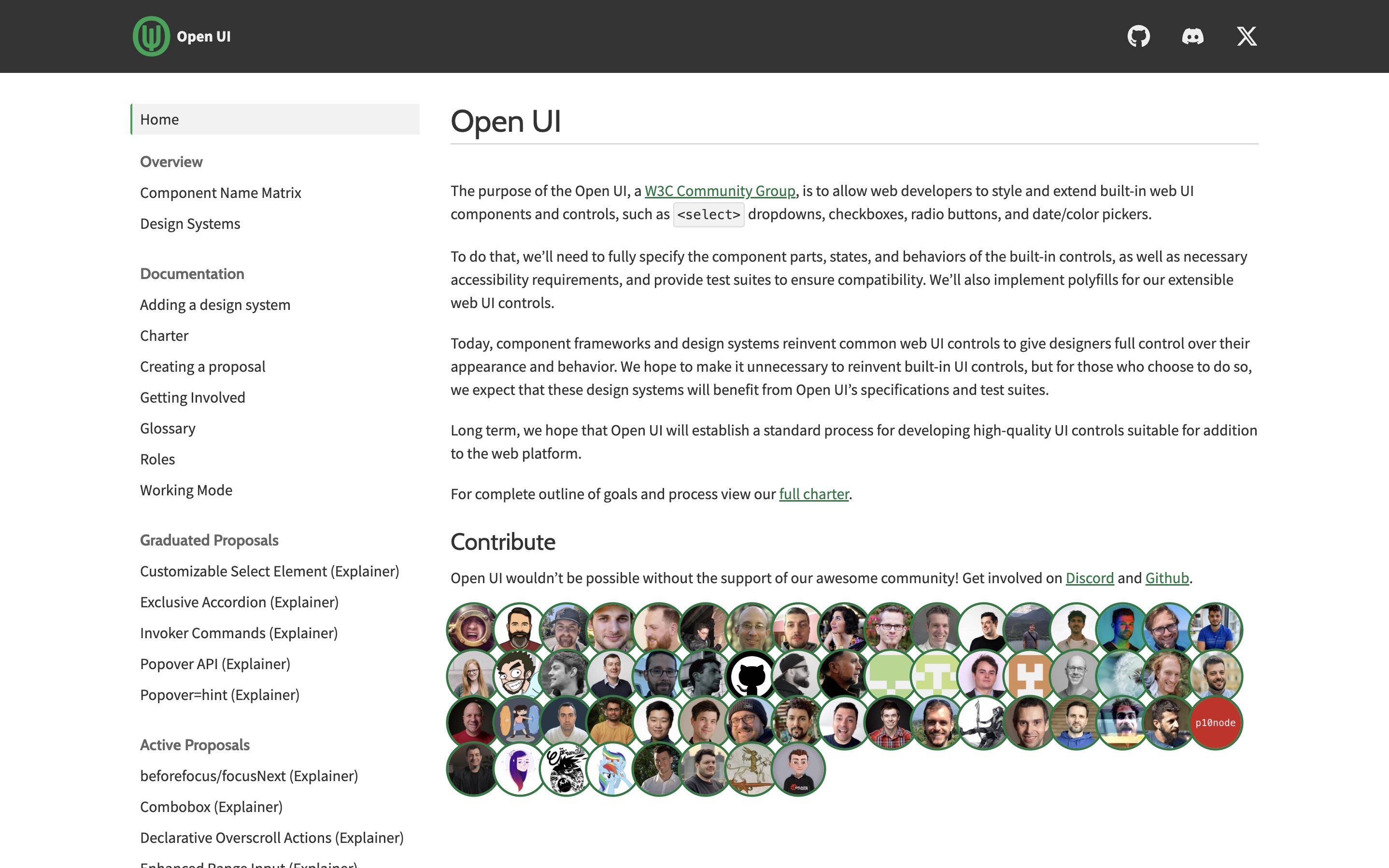Open the Github link under Contribute
The width and height of the screenshot is (1389, 868).
(x=1167, y=578)
